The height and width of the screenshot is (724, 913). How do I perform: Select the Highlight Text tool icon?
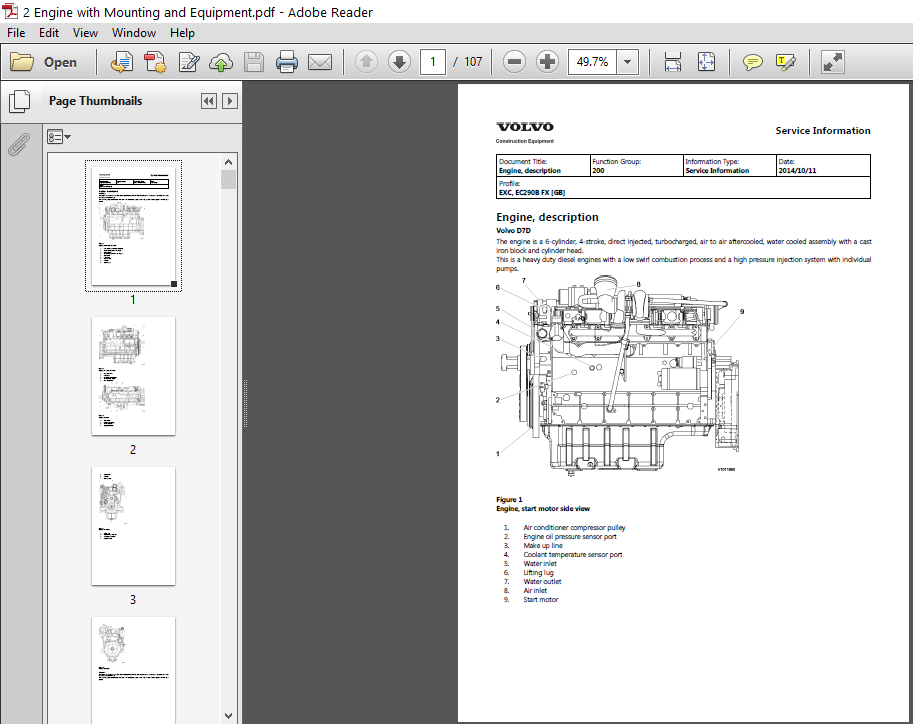click(x=785, y=62)
